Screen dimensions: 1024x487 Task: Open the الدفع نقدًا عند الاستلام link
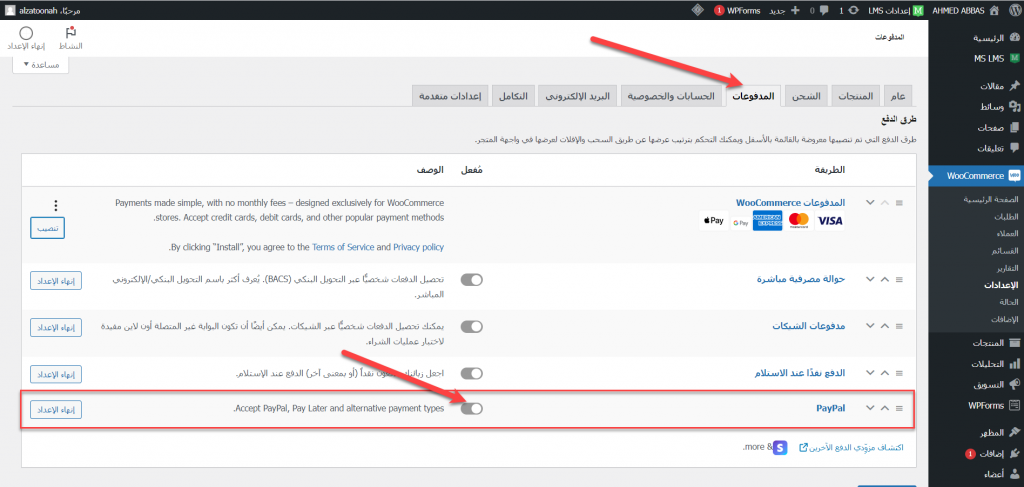[801, 373]
